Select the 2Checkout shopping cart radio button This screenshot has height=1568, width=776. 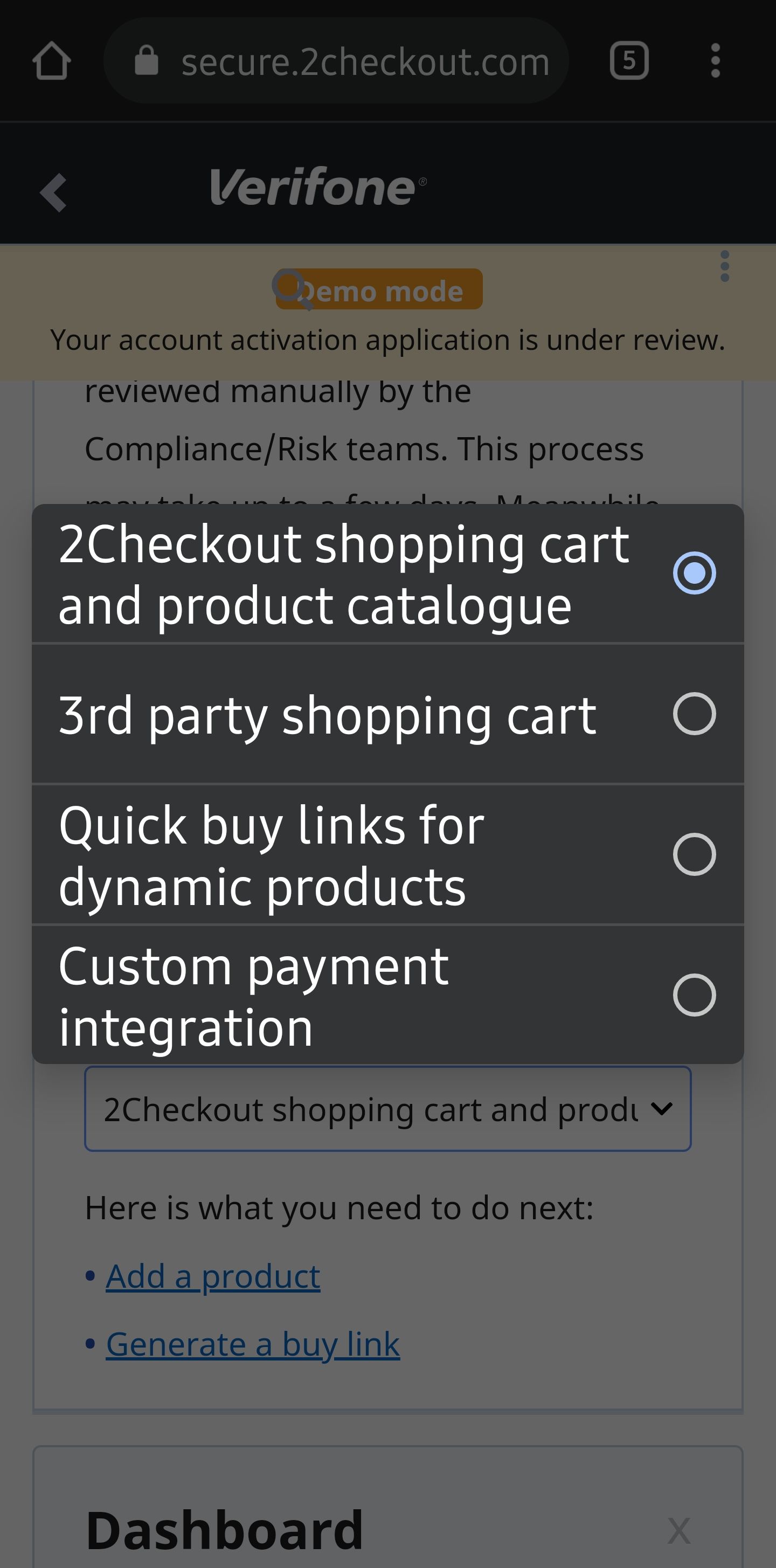694,573
